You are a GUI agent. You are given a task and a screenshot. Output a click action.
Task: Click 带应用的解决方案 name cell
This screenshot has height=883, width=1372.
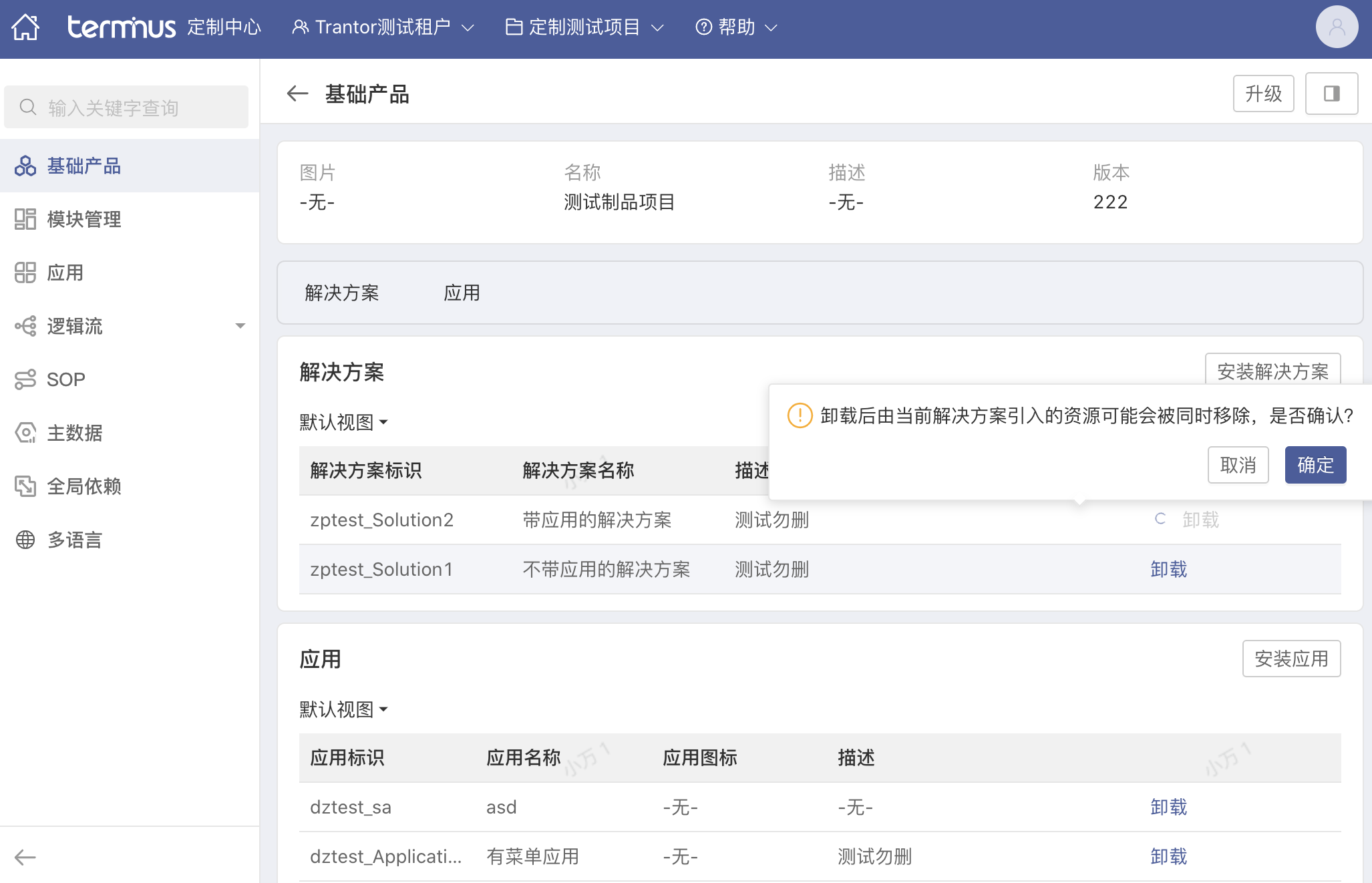pyautogui.click(x=596, y=520)
